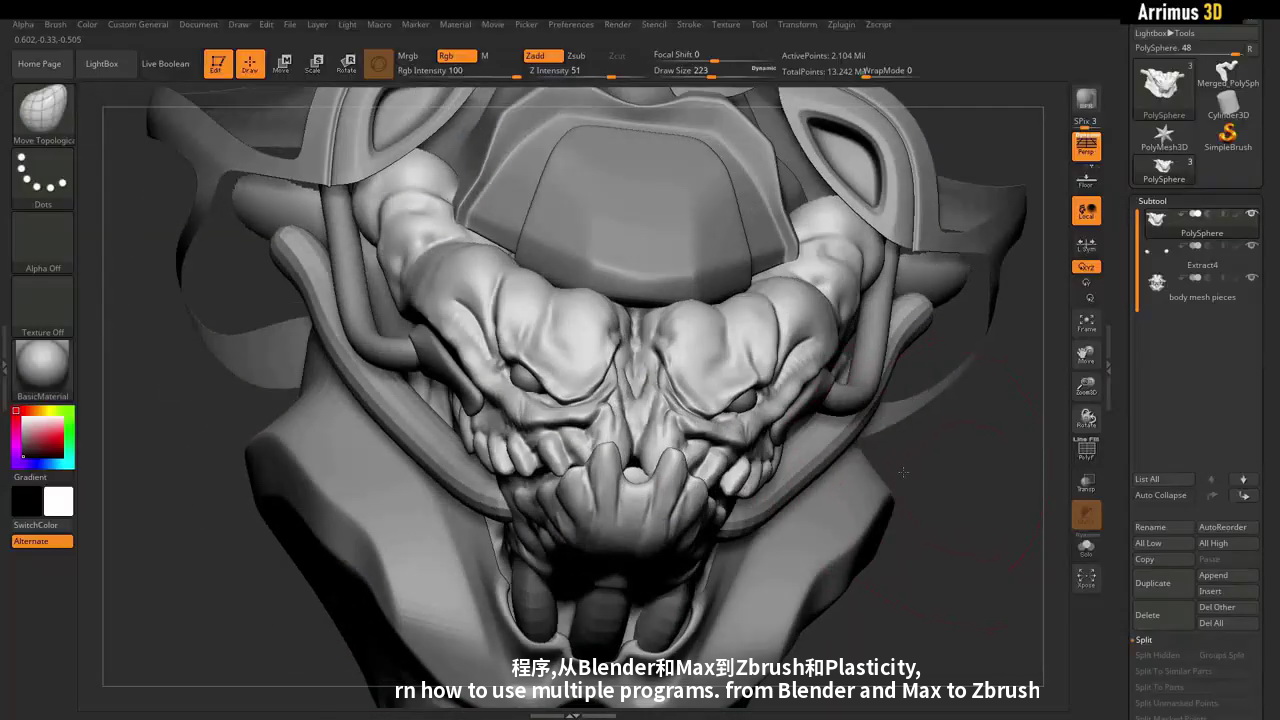Hide body mesh pieces subtool eye icon
Viewport: 1280px width, 720px height.
pyautogui.click(x=1251, y=278)
